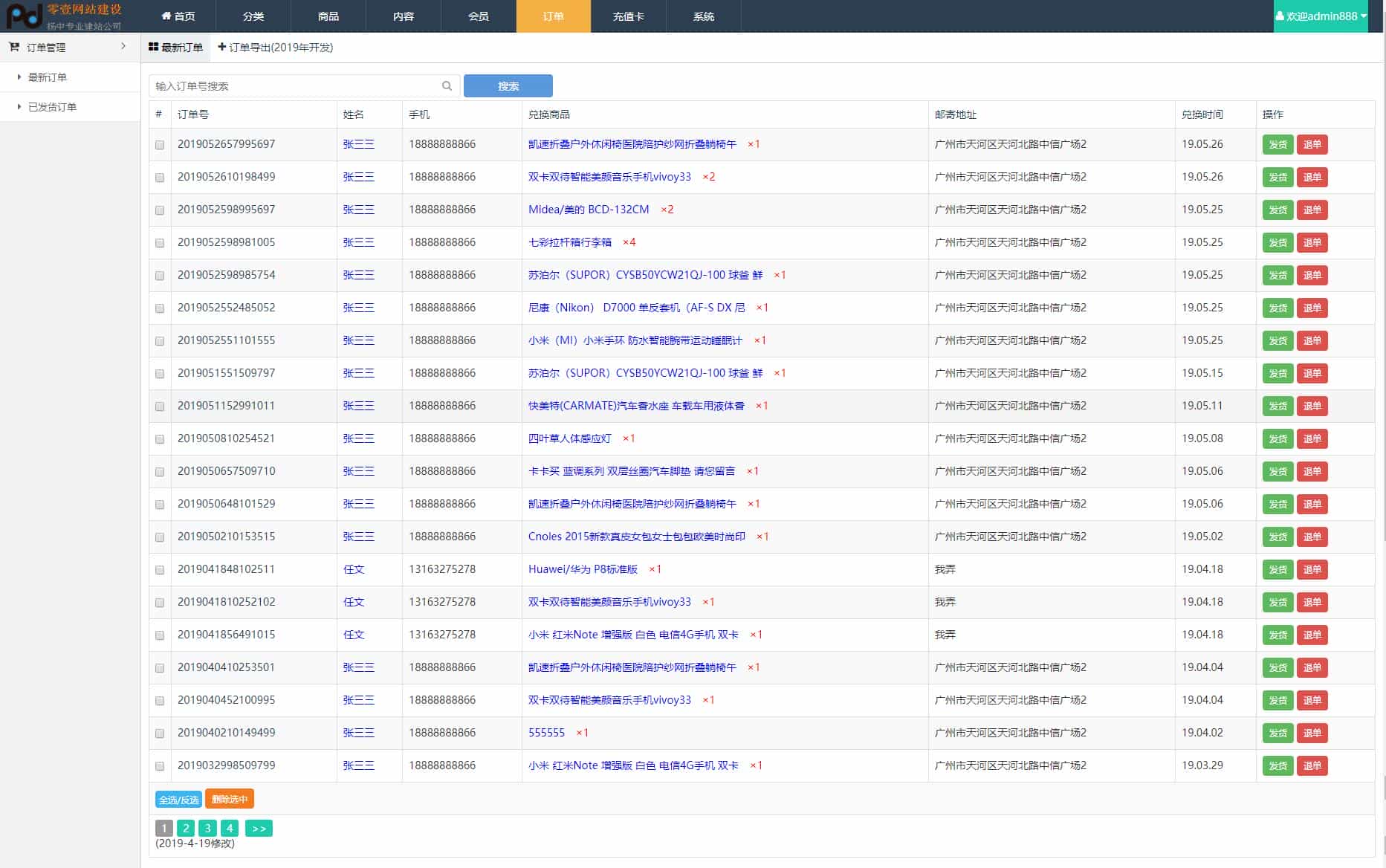Open the 内容 menu
Viewport: 1386px width, 868px height.
click(x=404, y=16)
